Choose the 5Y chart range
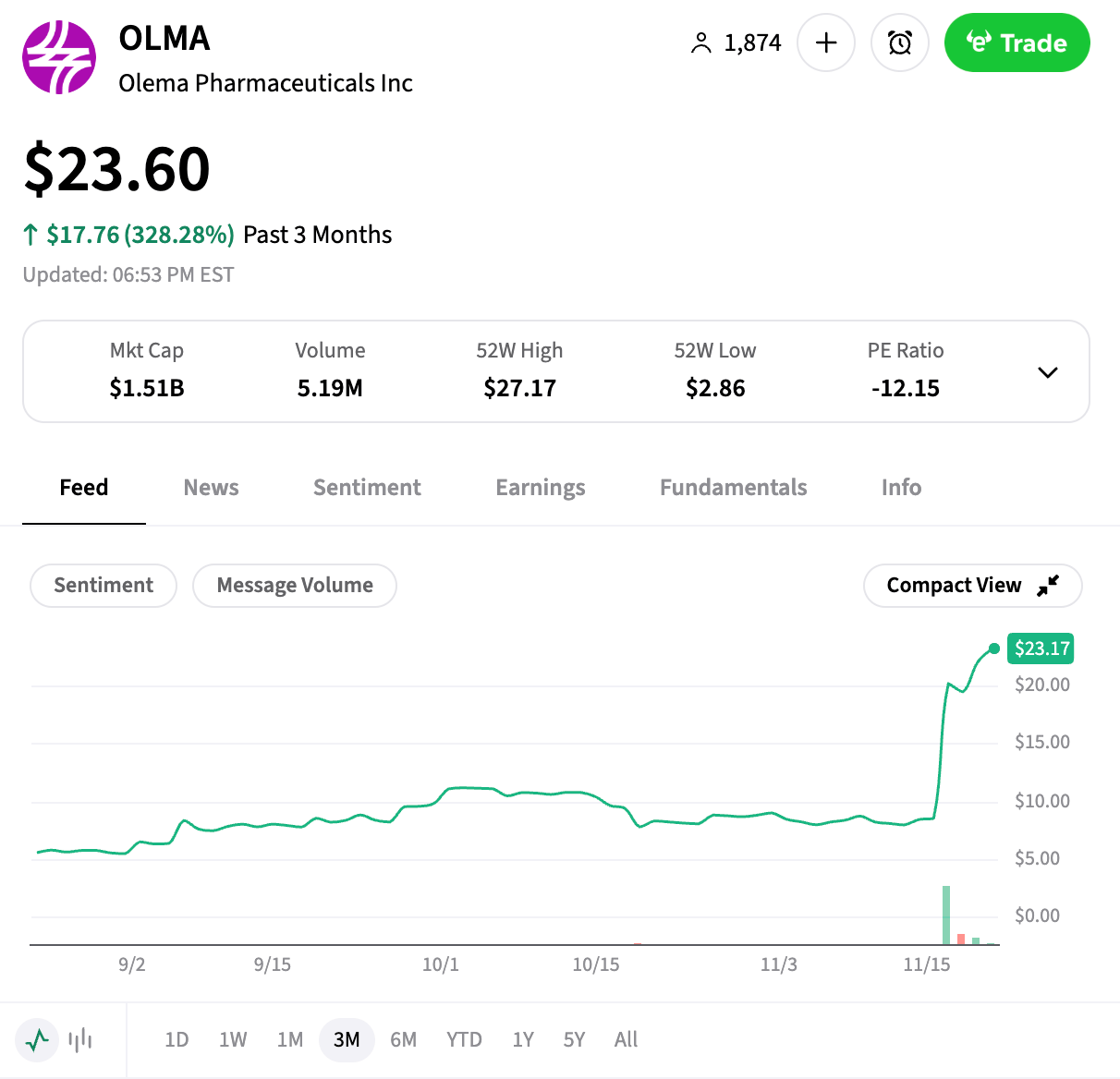 (574, 1040)
